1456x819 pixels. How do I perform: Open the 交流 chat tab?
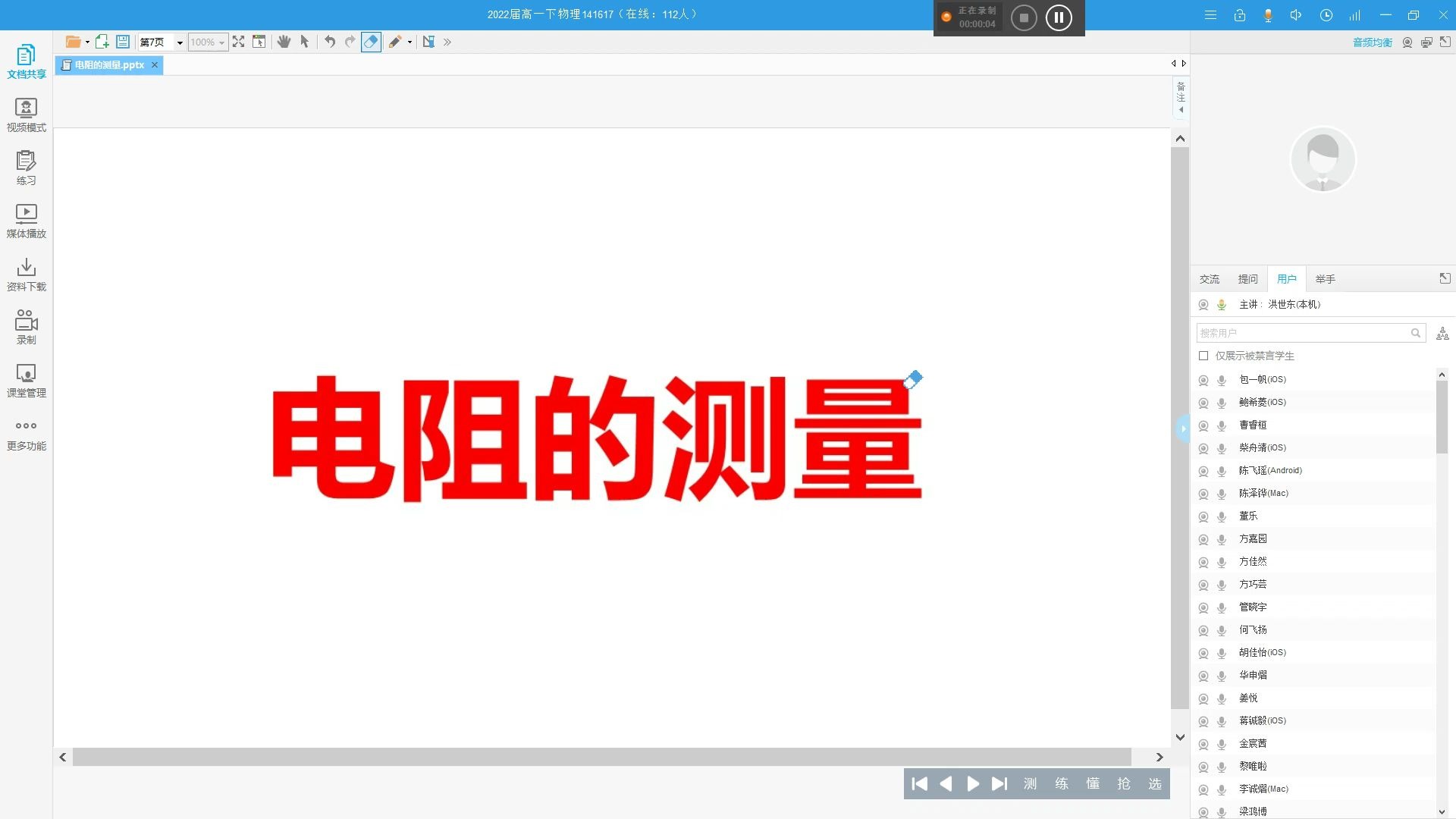[1210, 278]
